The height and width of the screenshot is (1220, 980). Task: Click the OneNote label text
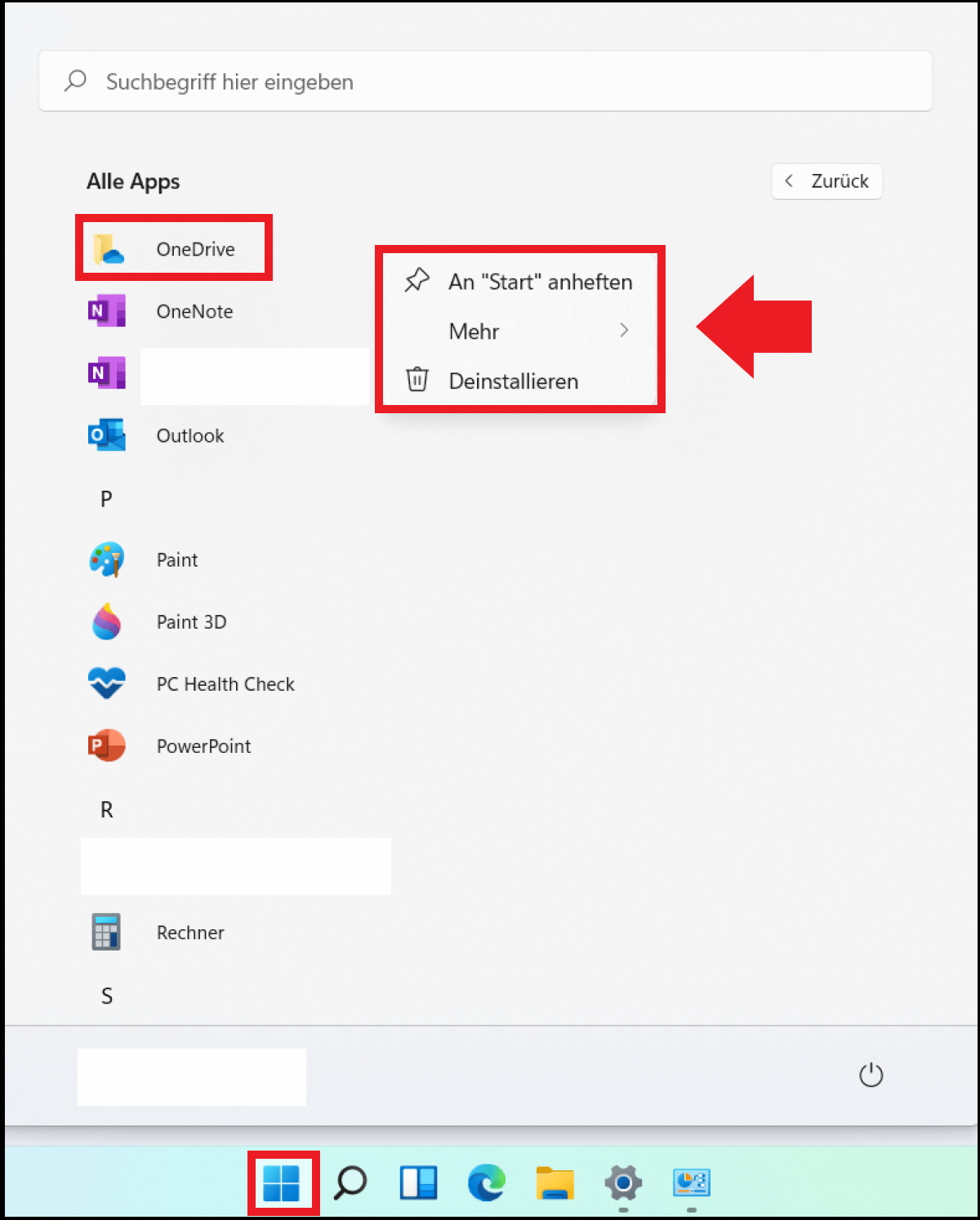(194, 311)
